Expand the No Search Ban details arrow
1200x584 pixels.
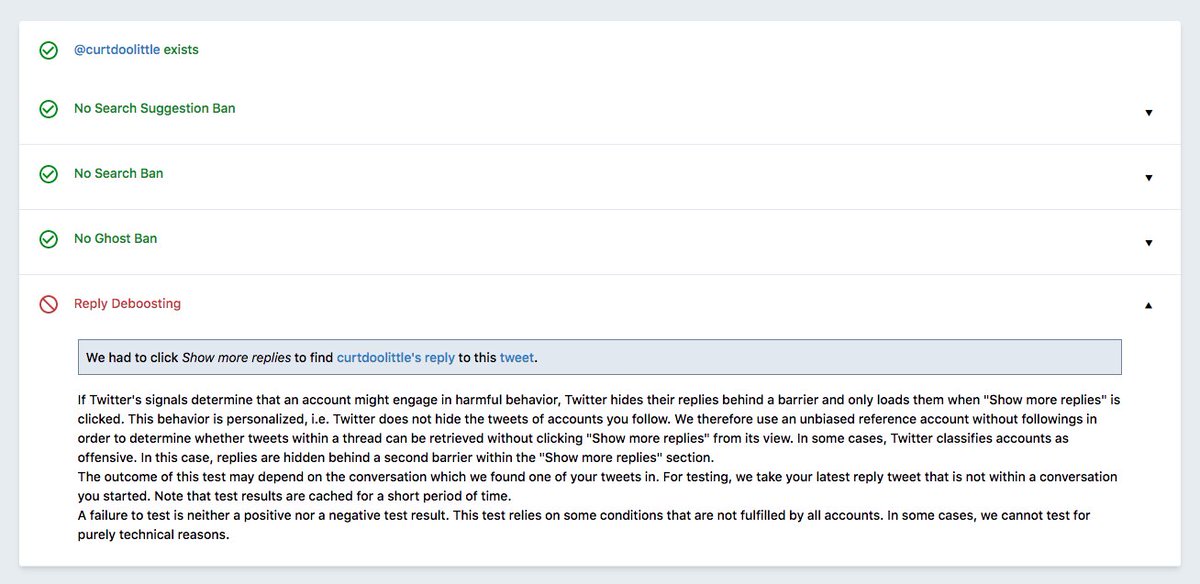(1148, 178)
